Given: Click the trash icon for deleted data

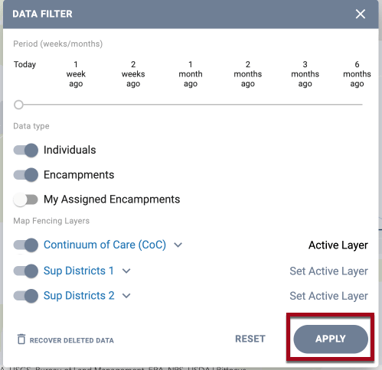Looking at the screenshot, I should [21, 339].
